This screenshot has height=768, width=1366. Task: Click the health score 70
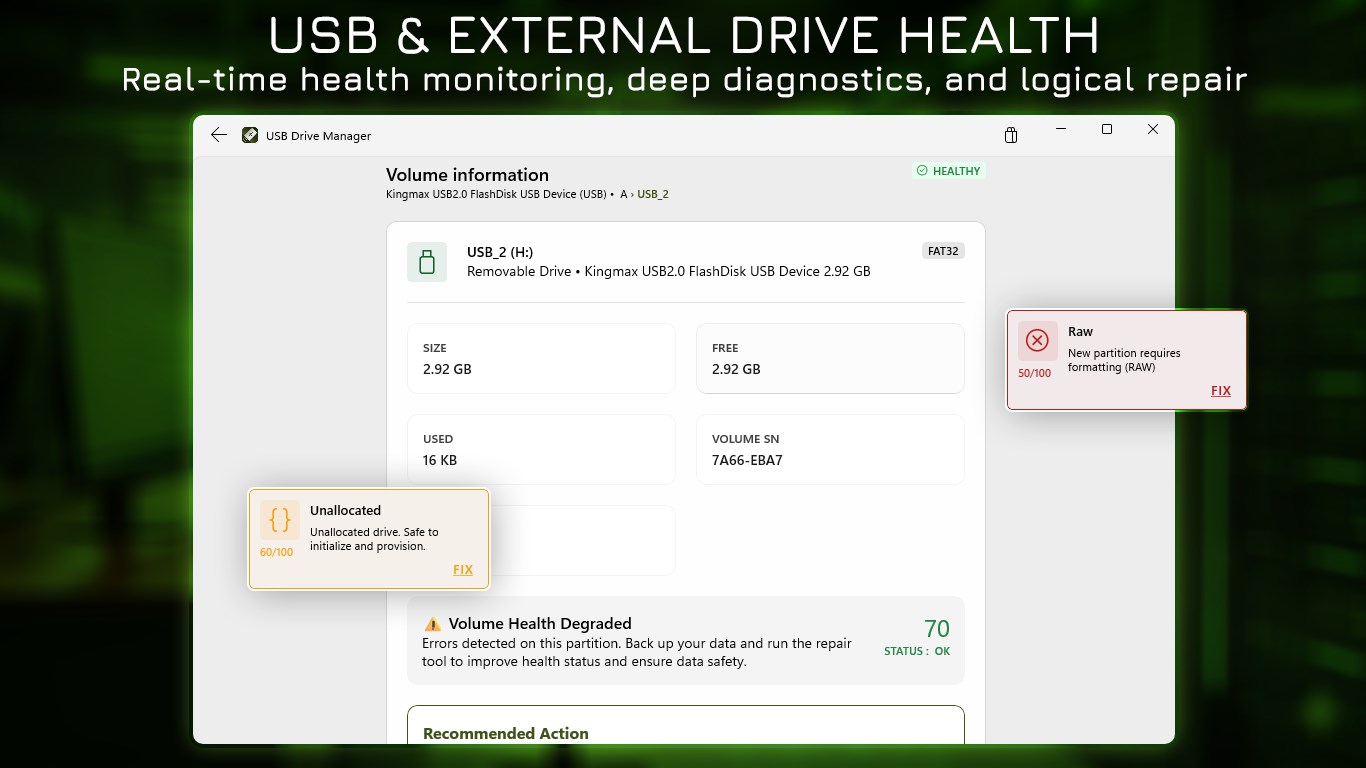click(x=937, y=629)
